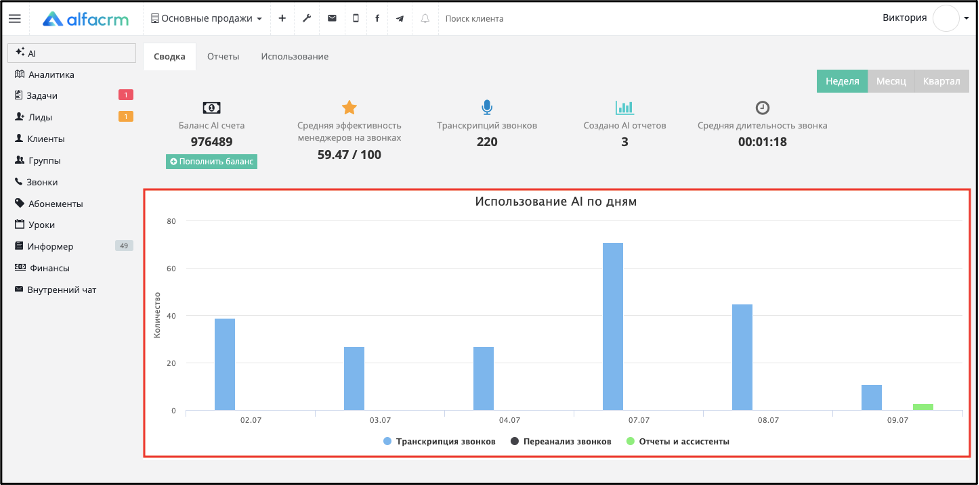Toggle Транскрипция звонков legend series
This screenshot has height=485, width=979.
point(439,441)
